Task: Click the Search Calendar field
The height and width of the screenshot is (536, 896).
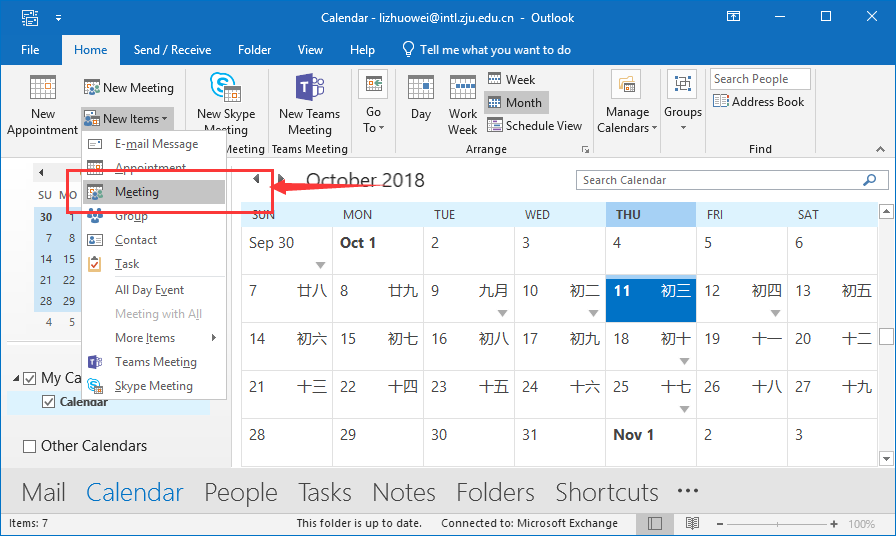Action: 720,180
